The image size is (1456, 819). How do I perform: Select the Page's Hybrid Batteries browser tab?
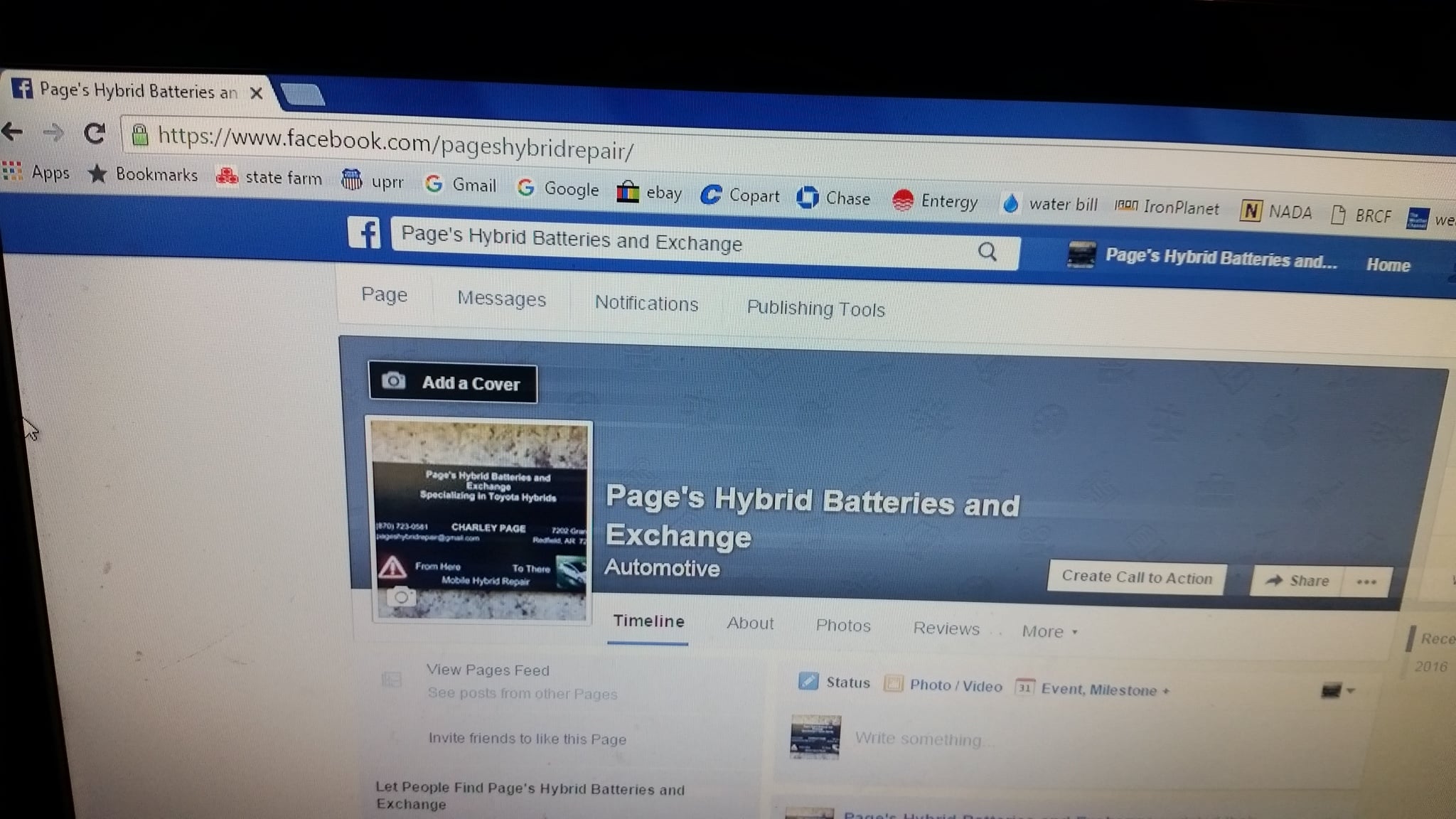click(x=136, y=92)
